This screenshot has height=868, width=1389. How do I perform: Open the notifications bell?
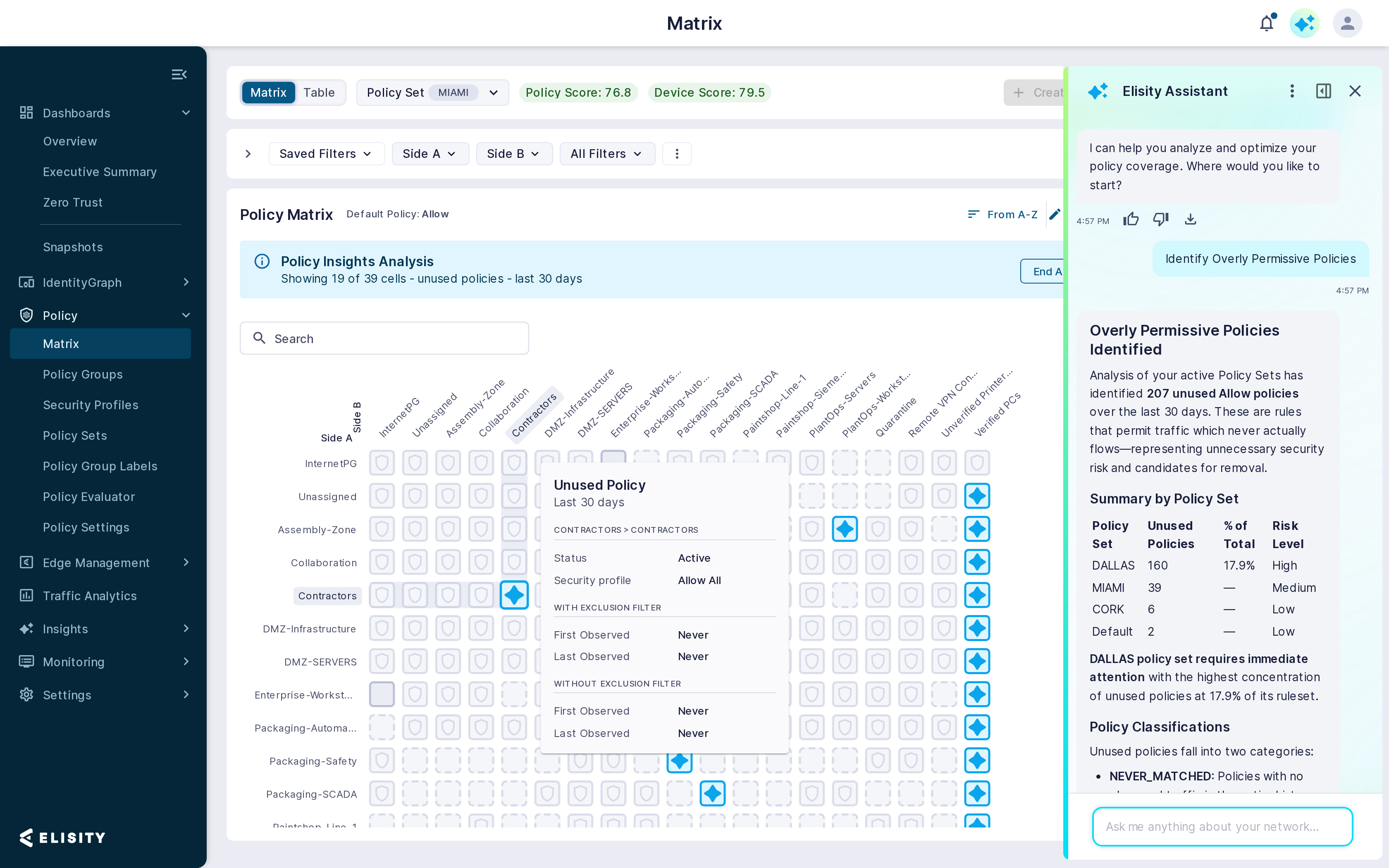[x=1266, y=23]
